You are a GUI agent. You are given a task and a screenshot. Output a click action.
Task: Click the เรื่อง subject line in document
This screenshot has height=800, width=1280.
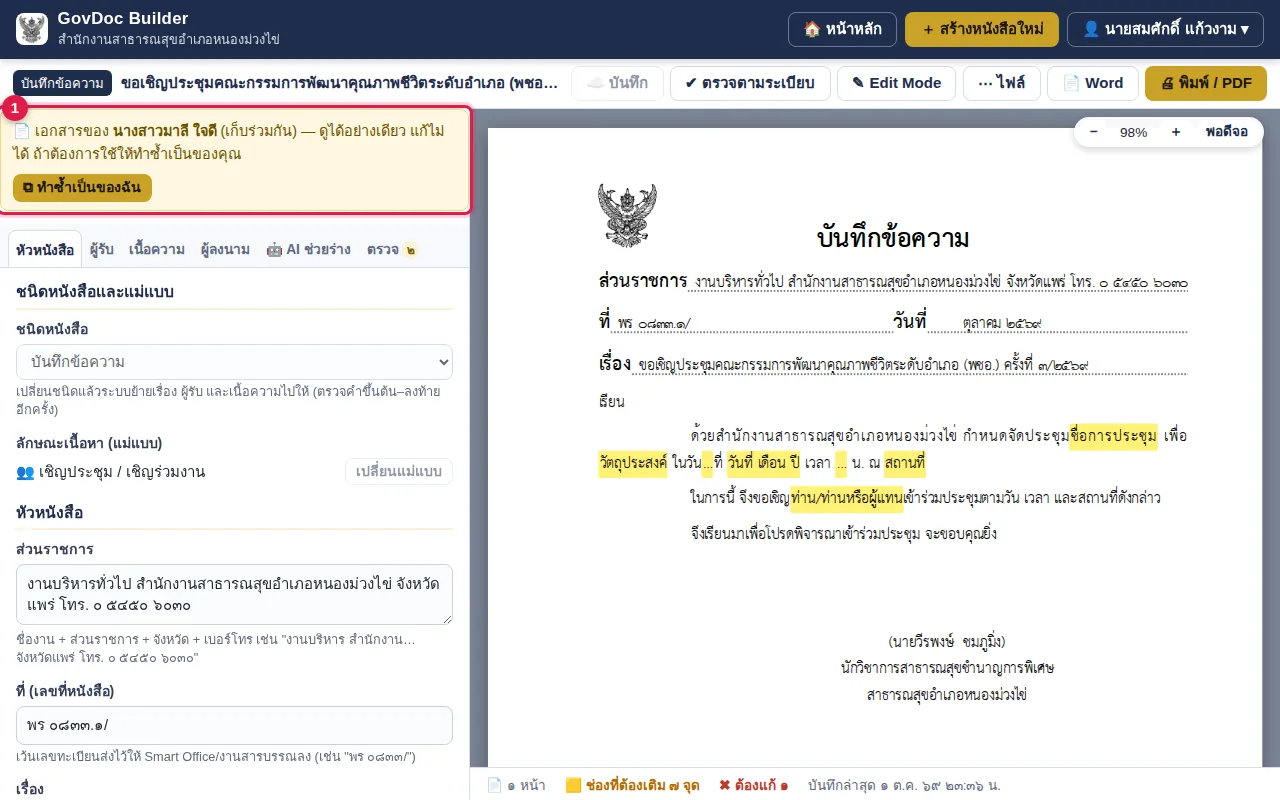892,364
